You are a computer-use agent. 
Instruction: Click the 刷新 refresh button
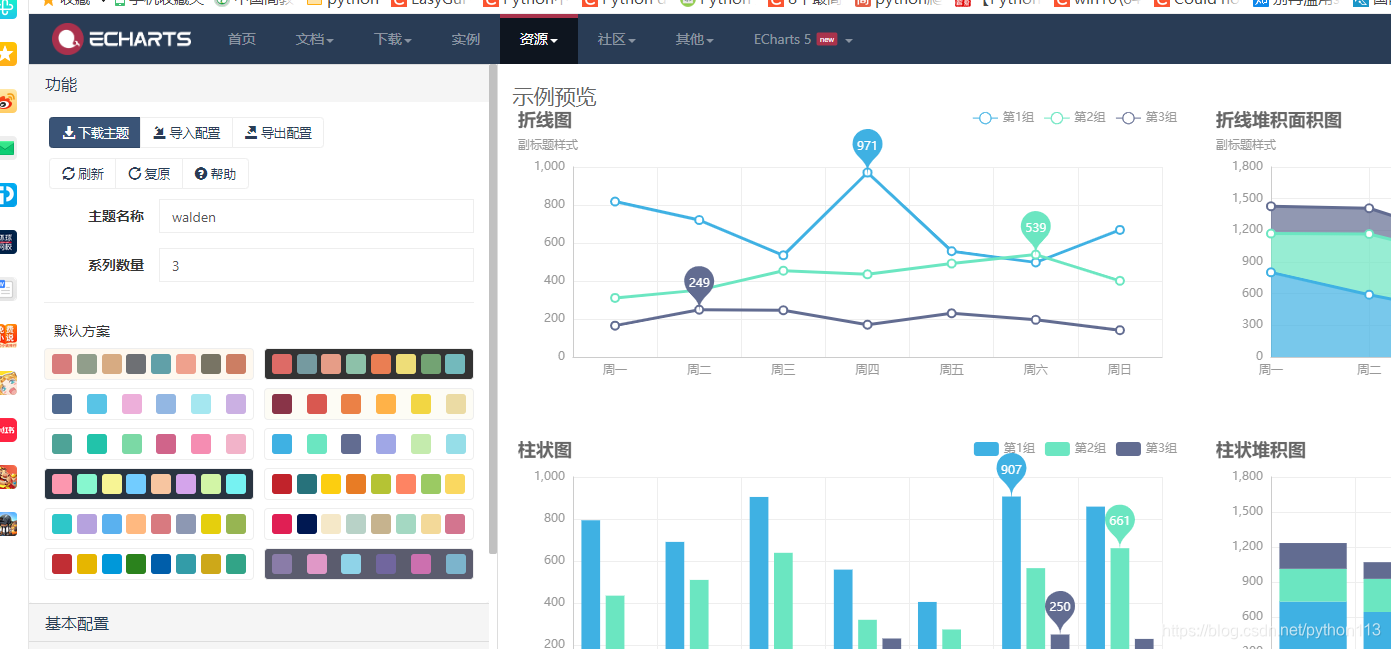click(83, 174)
